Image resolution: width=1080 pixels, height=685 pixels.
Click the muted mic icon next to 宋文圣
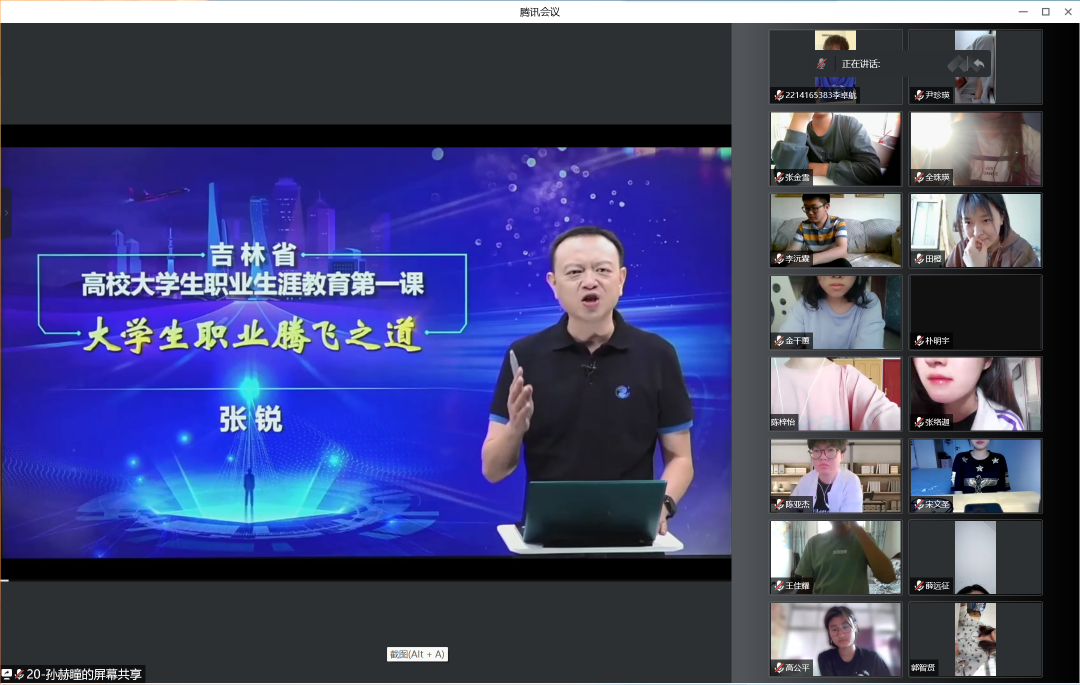click(x=918, y=504)
